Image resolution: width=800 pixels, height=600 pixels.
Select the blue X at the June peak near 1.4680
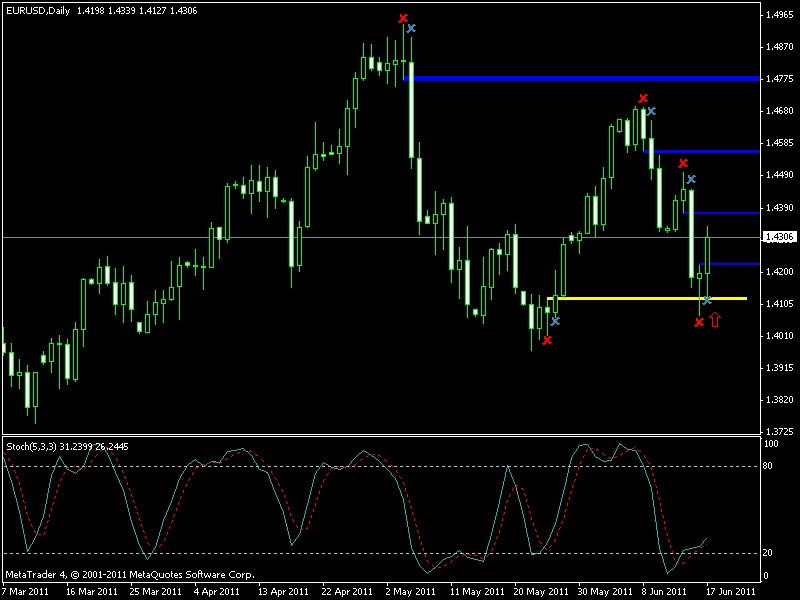(x=651, y=111)
